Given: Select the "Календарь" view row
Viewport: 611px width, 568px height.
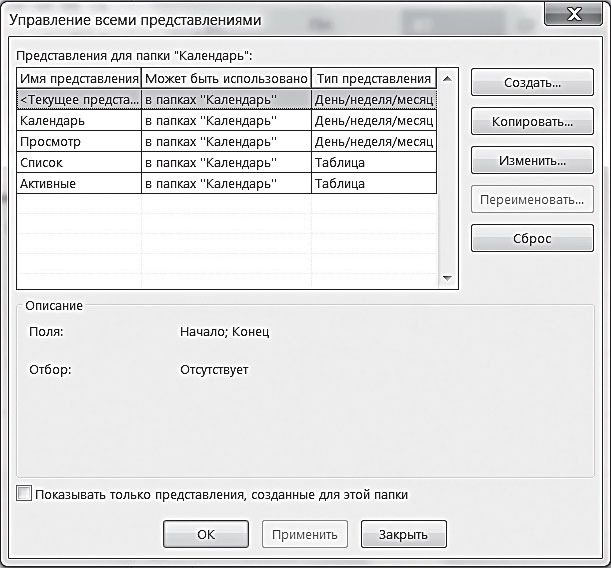Looking at the screenshot, I should 226,120.
